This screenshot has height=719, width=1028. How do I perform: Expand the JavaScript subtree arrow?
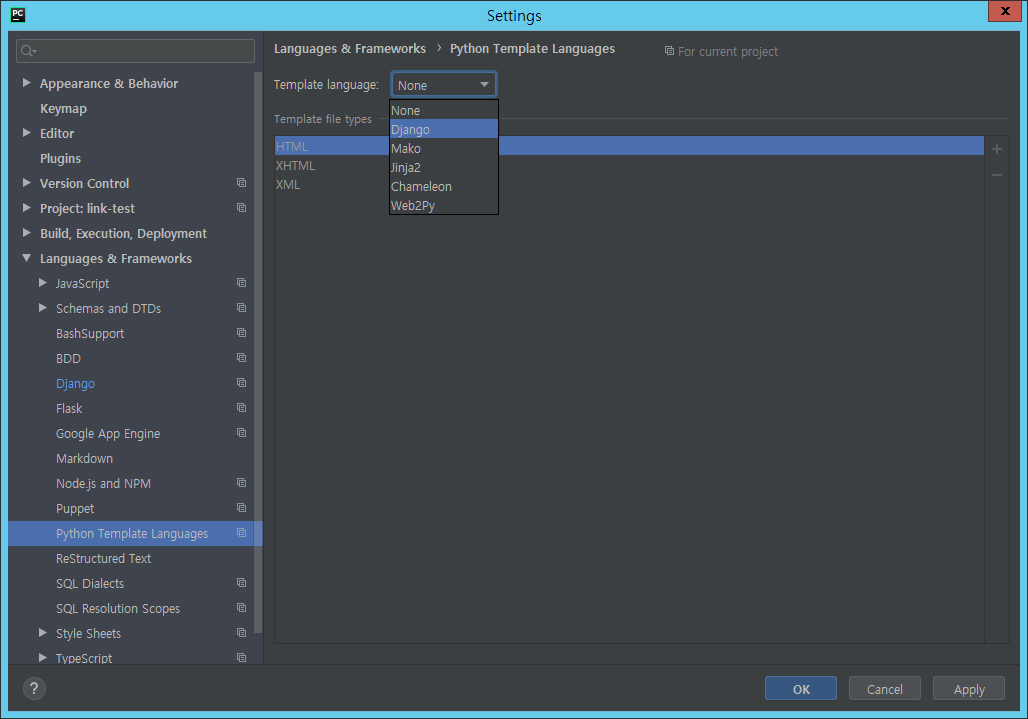(x=43, y=282)
